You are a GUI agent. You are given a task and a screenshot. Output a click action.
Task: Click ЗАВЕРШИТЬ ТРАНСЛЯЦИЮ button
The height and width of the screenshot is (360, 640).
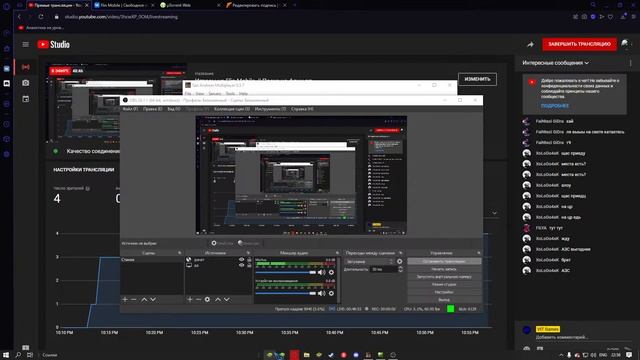579,44
